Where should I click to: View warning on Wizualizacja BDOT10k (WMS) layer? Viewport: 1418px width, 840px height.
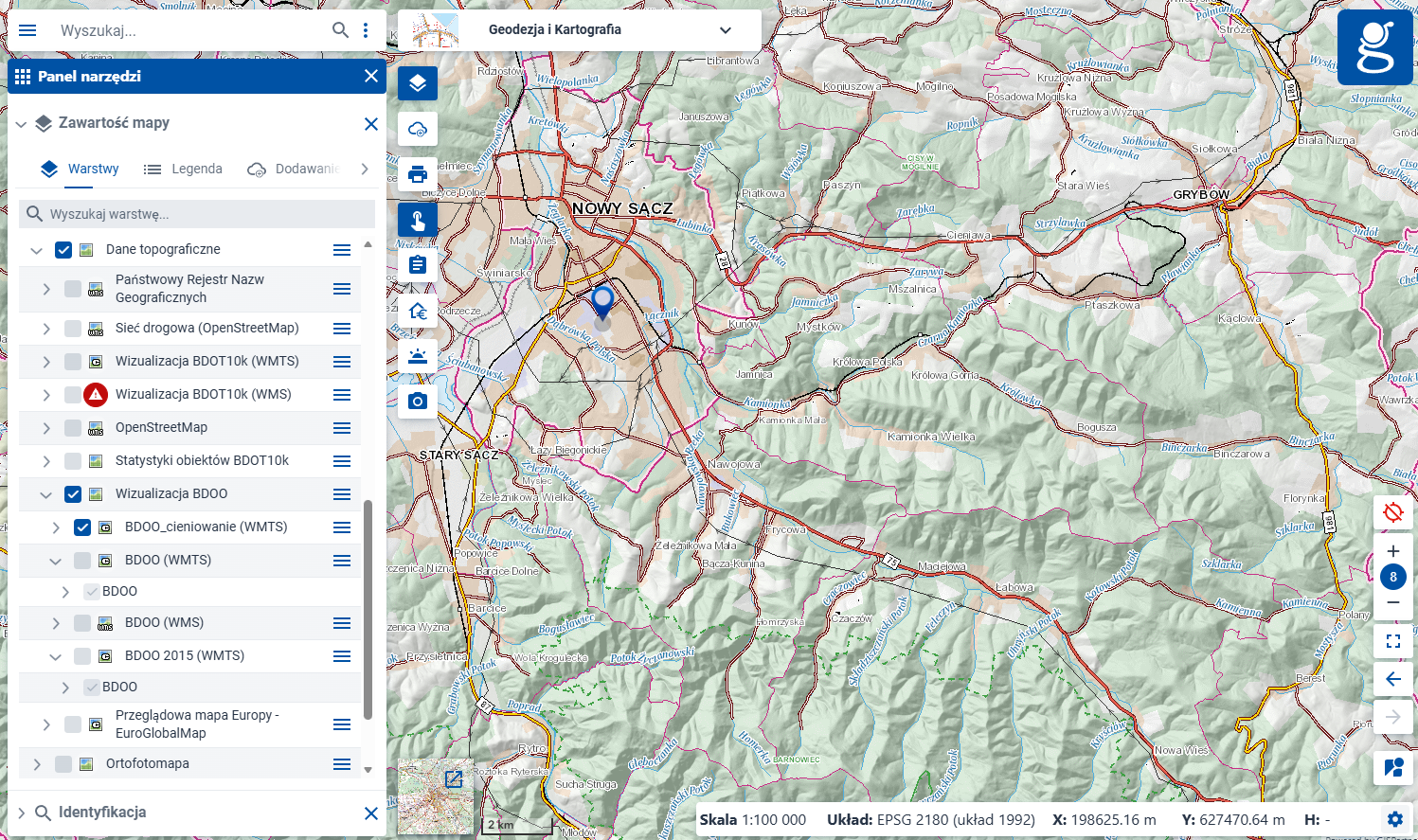pos(96,395)
